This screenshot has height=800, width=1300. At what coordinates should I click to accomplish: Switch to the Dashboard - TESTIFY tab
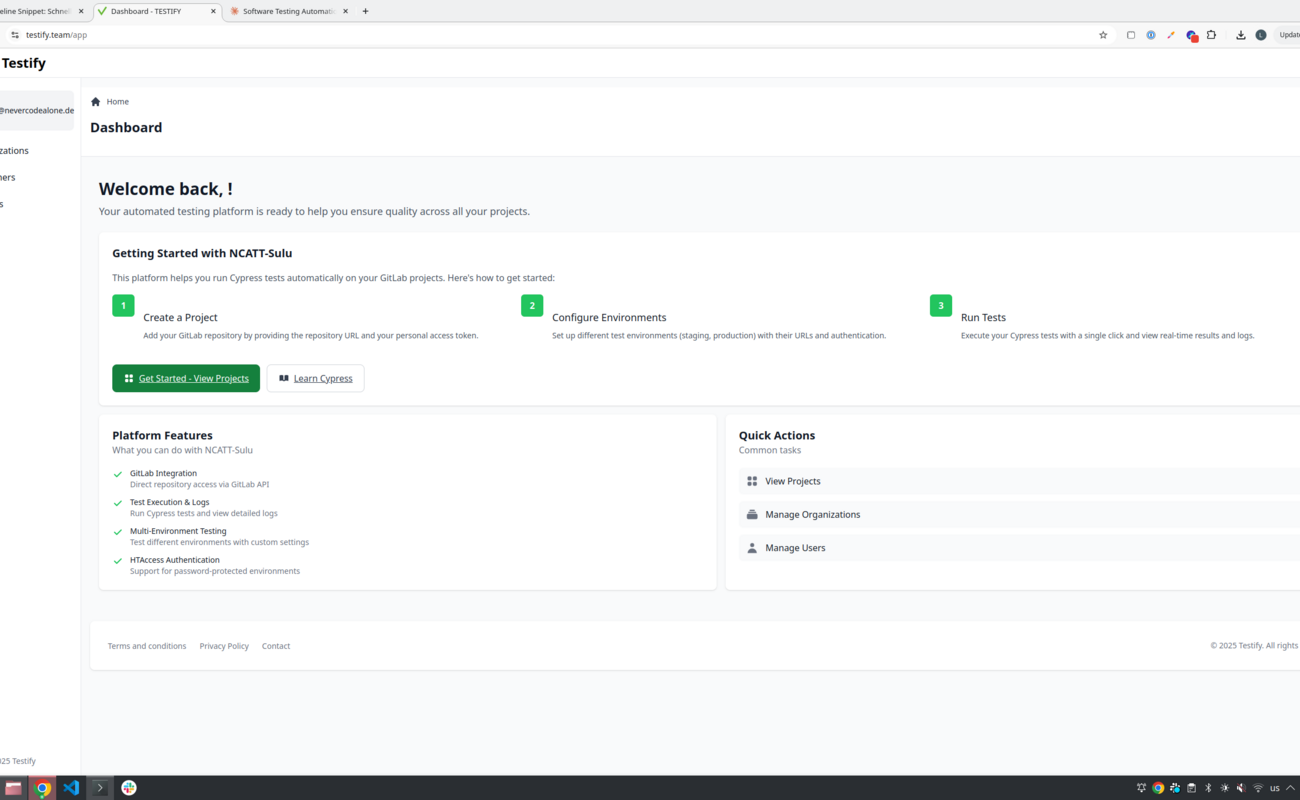[x=158, y=11]
